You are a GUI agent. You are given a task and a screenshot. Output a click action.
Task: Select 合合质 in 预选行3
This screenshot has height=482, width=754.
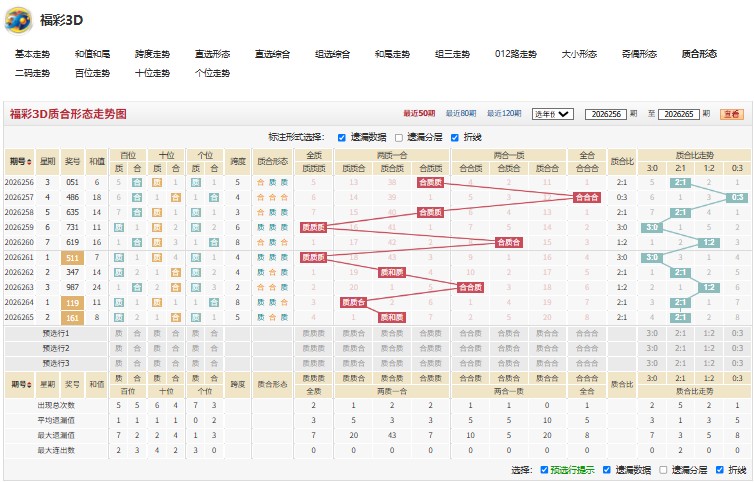click(470, 363)
